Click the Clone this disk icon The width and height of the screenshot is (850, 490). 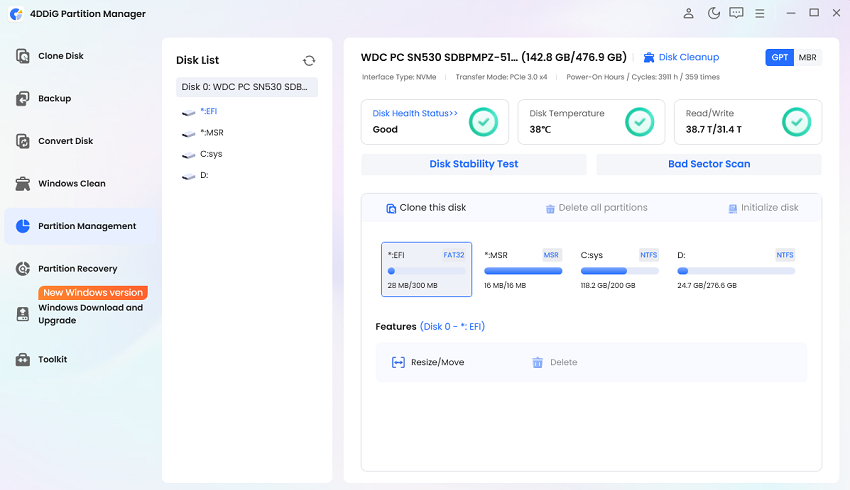[391, 209]
